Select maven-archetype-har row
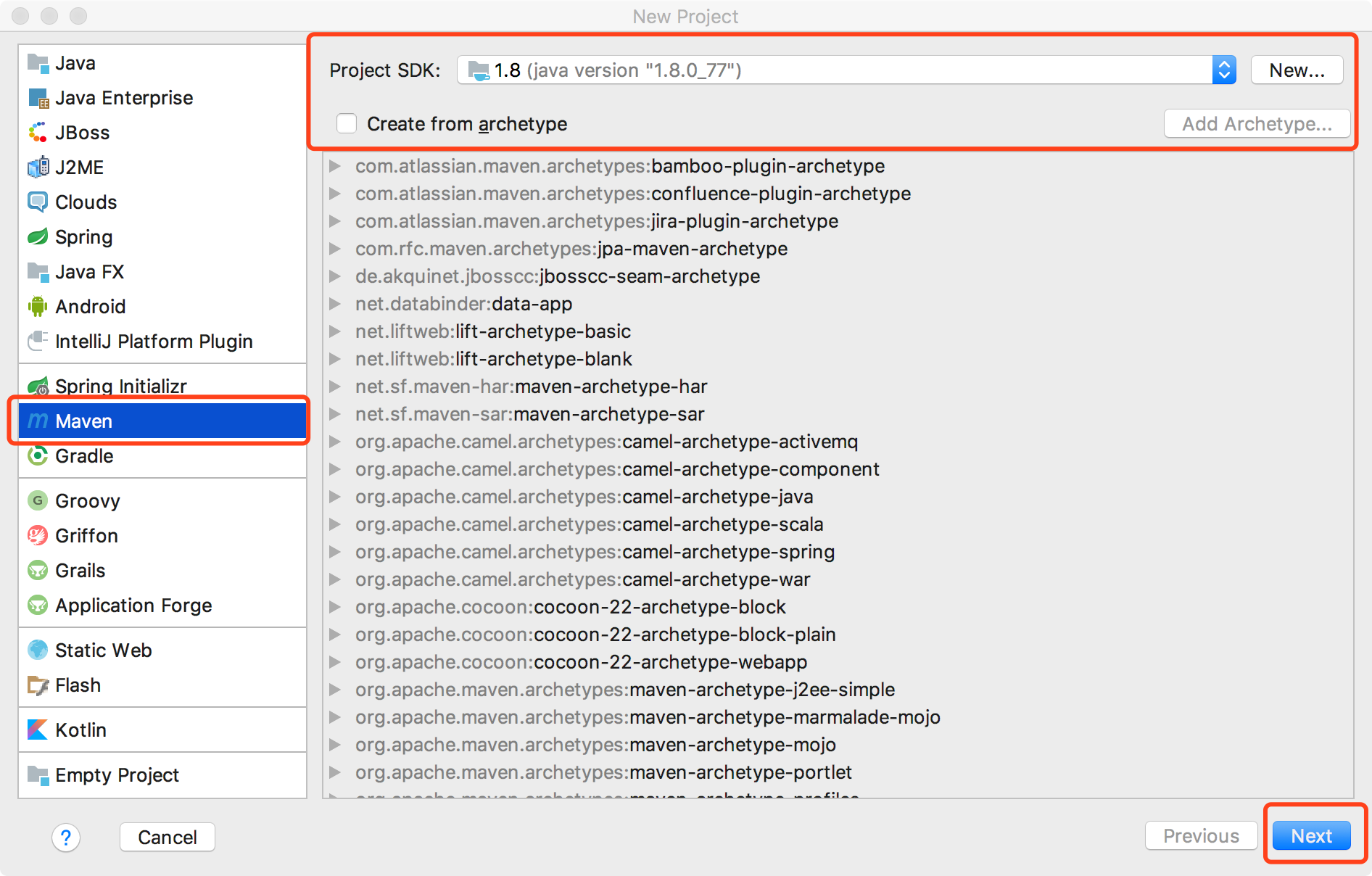 pos(838,387)
